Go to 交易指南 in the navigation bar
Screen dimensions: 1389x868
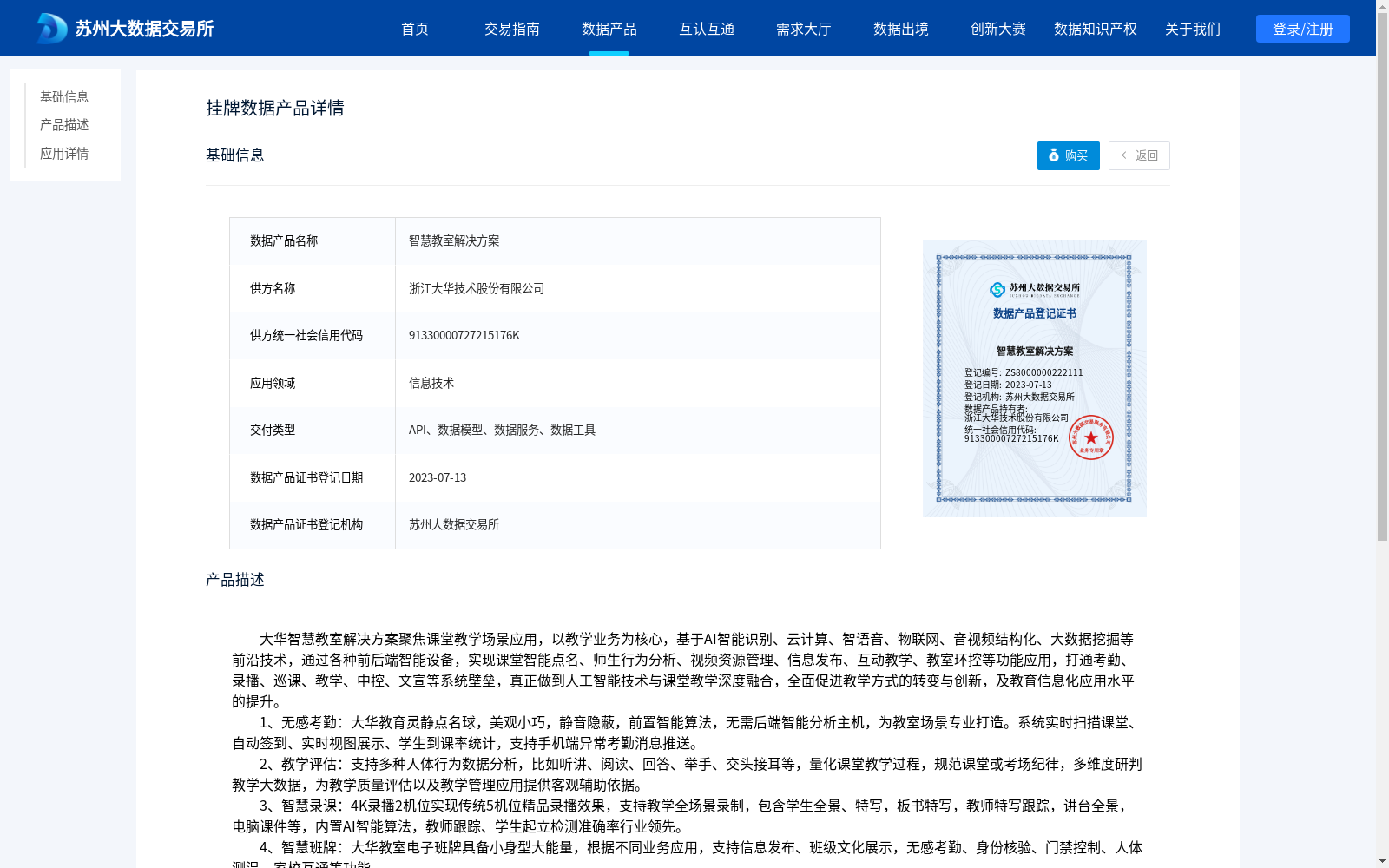[x=512, y=29]
